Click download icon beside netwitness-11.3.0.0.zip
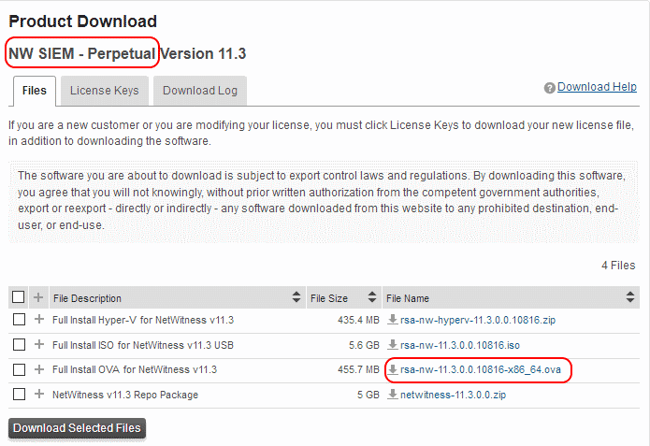Image resolution: width=650 pixels, height=446 pixels. click(392, 394)
